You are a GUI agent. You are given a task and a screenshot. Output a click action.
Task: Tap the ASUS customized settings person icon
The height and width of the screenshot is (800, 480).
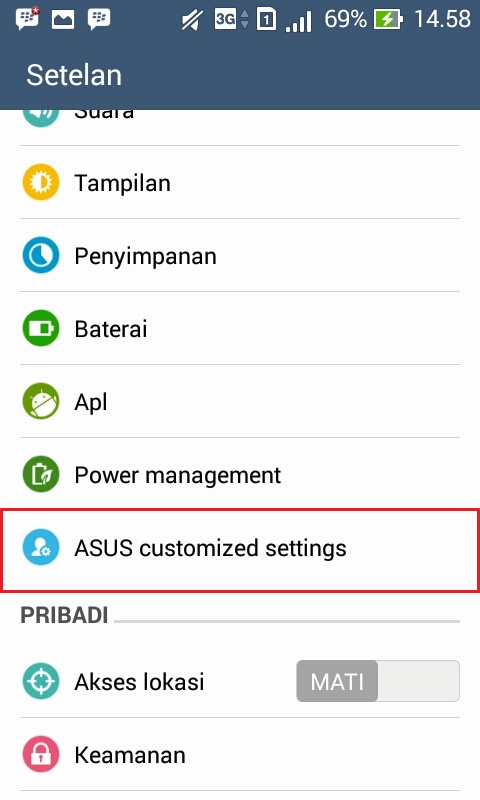click(41, 547)
